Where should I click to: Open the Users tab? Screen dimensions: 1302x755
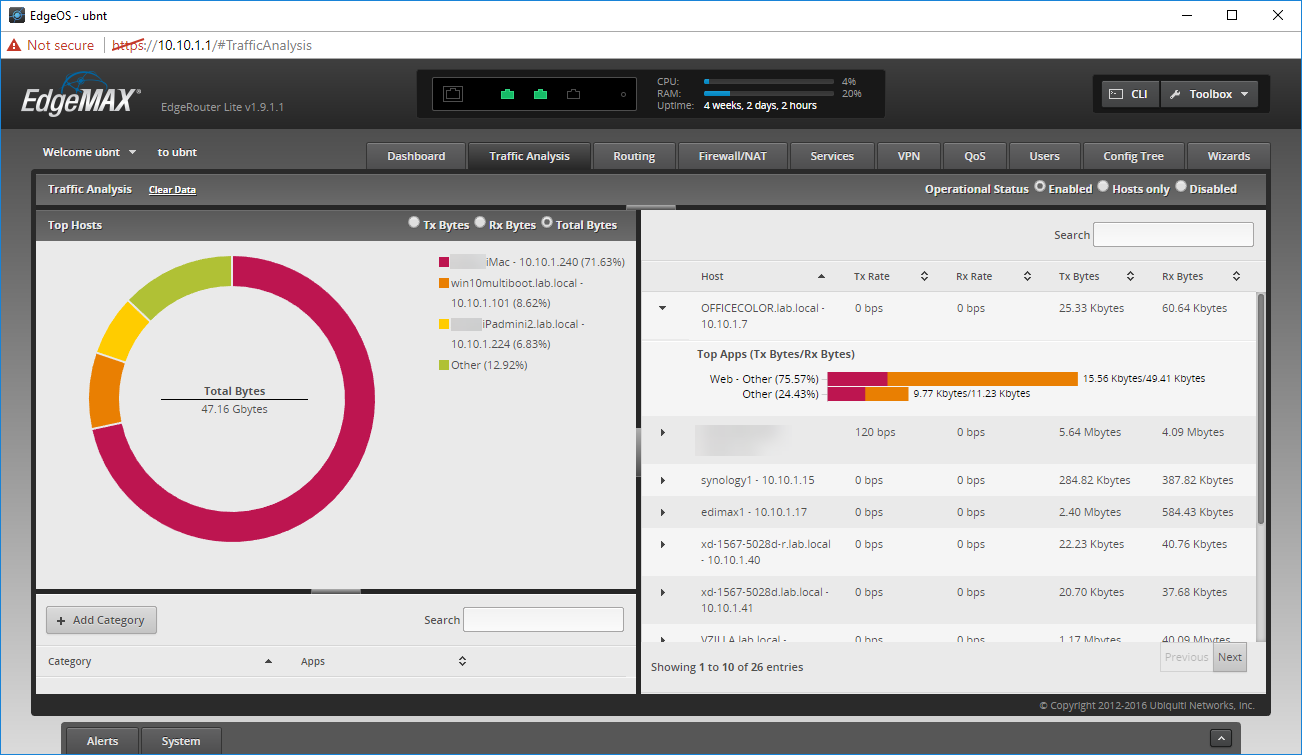pyautogui.click(x=1044, y=156)
